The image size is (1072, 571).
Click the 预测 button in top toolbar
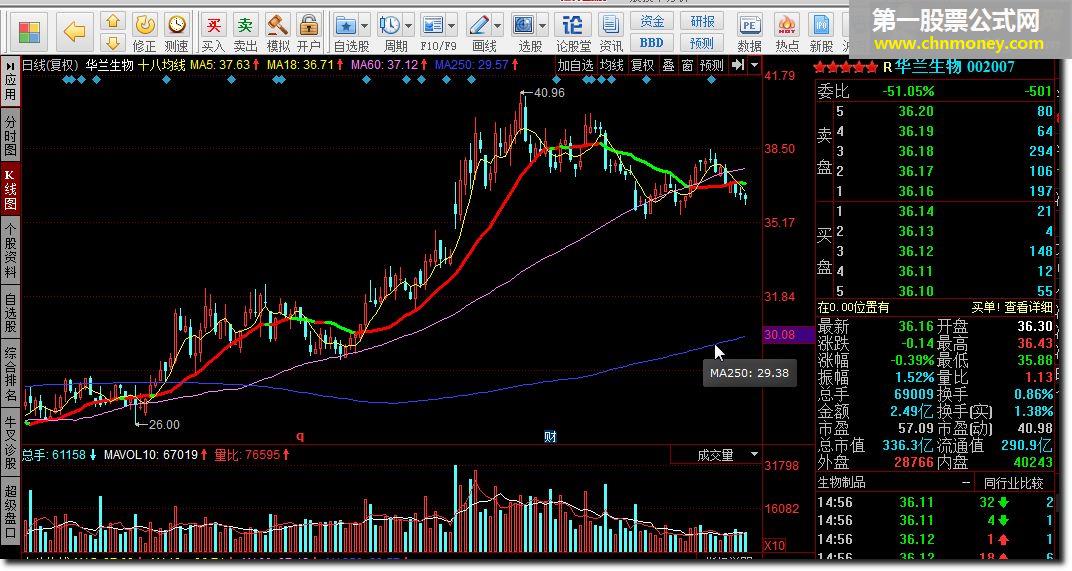click(x=702, y=42)
